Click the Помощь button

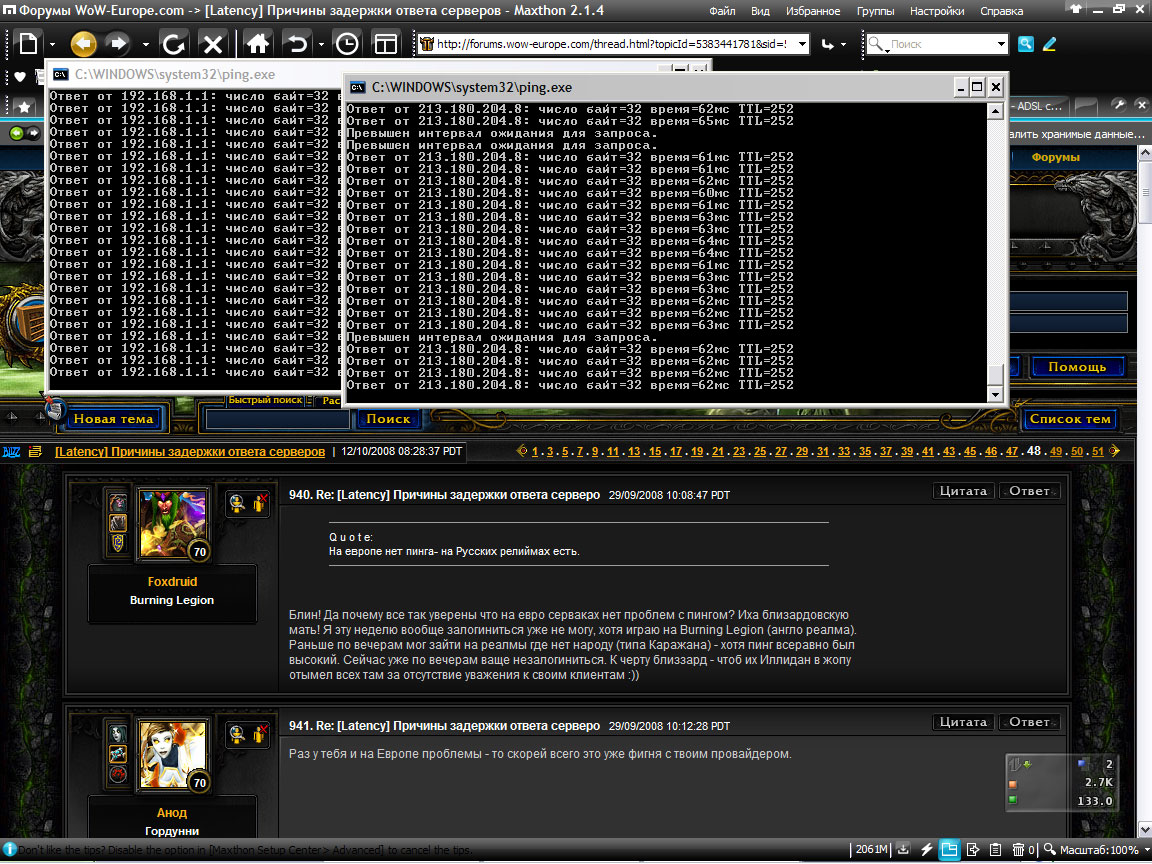[1077, 367]
